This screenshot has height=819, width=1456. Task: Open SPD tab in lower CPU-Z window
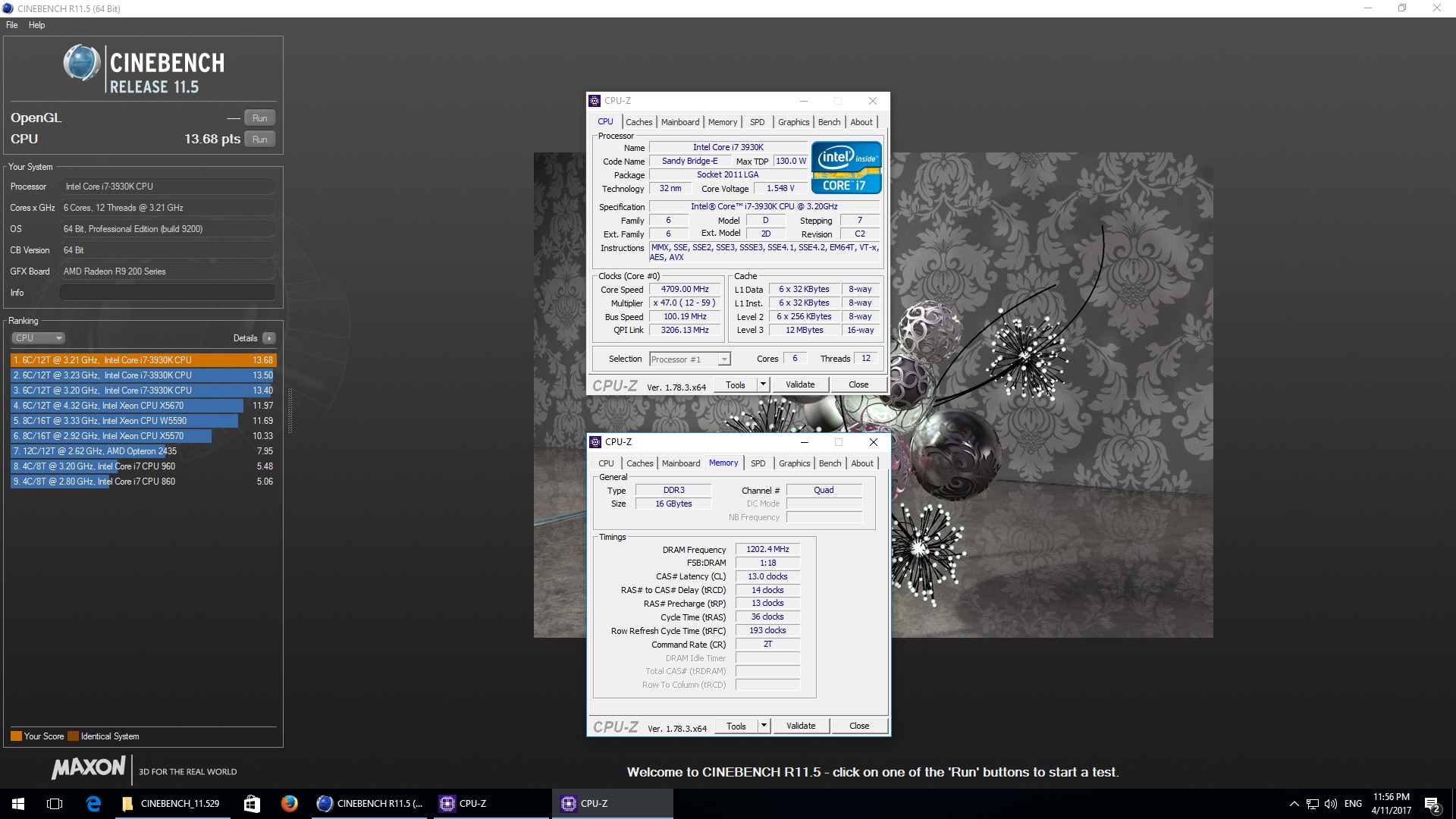coord(758,463)
